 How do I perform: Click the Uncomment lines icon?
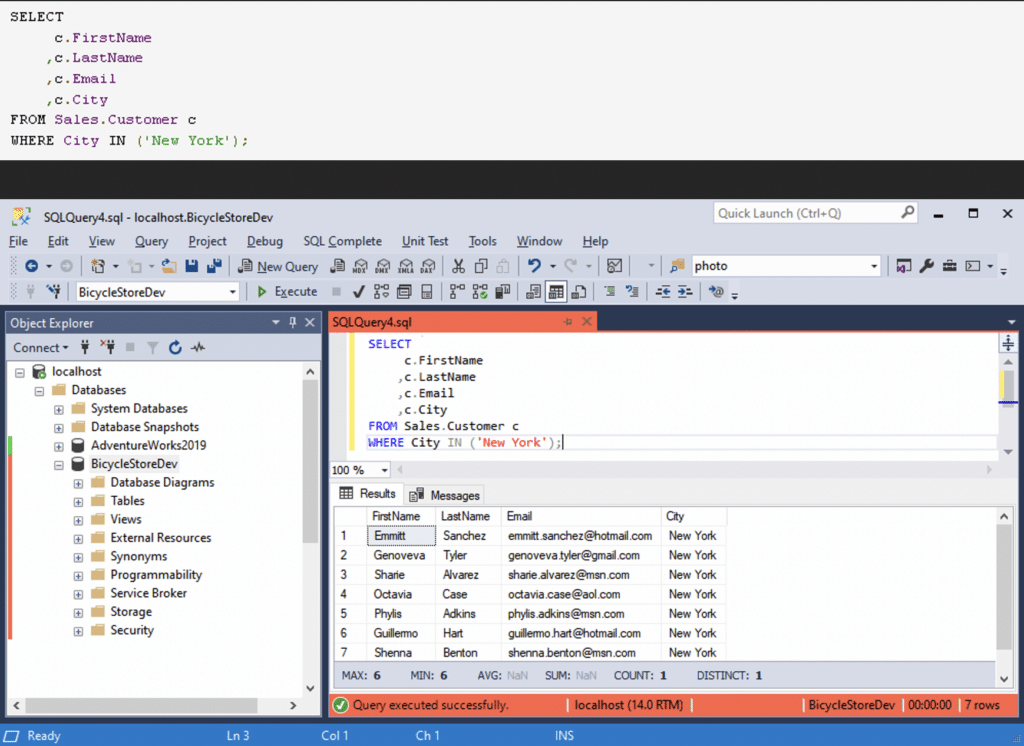click(632, 291)
